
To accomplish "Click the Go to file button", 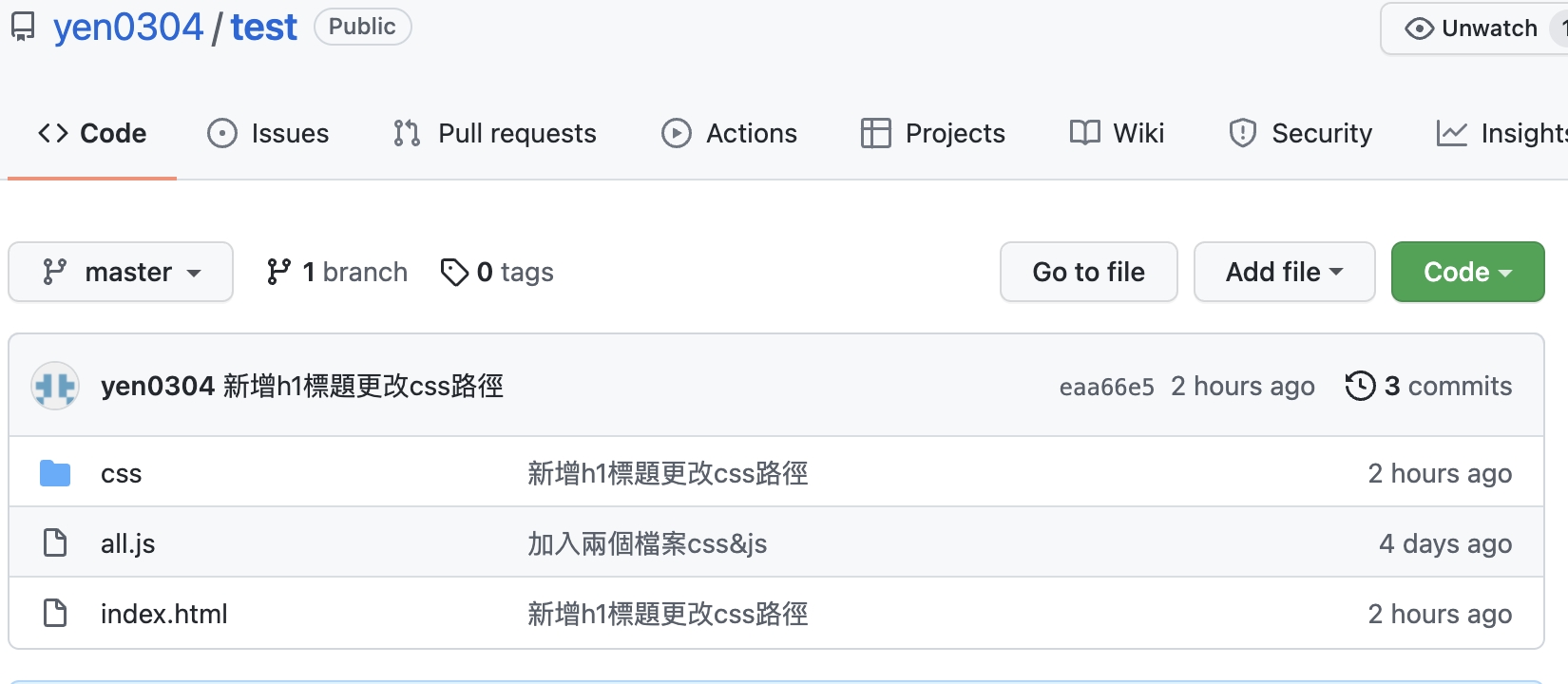I will pyautogui.click(x=1088, y=272).
